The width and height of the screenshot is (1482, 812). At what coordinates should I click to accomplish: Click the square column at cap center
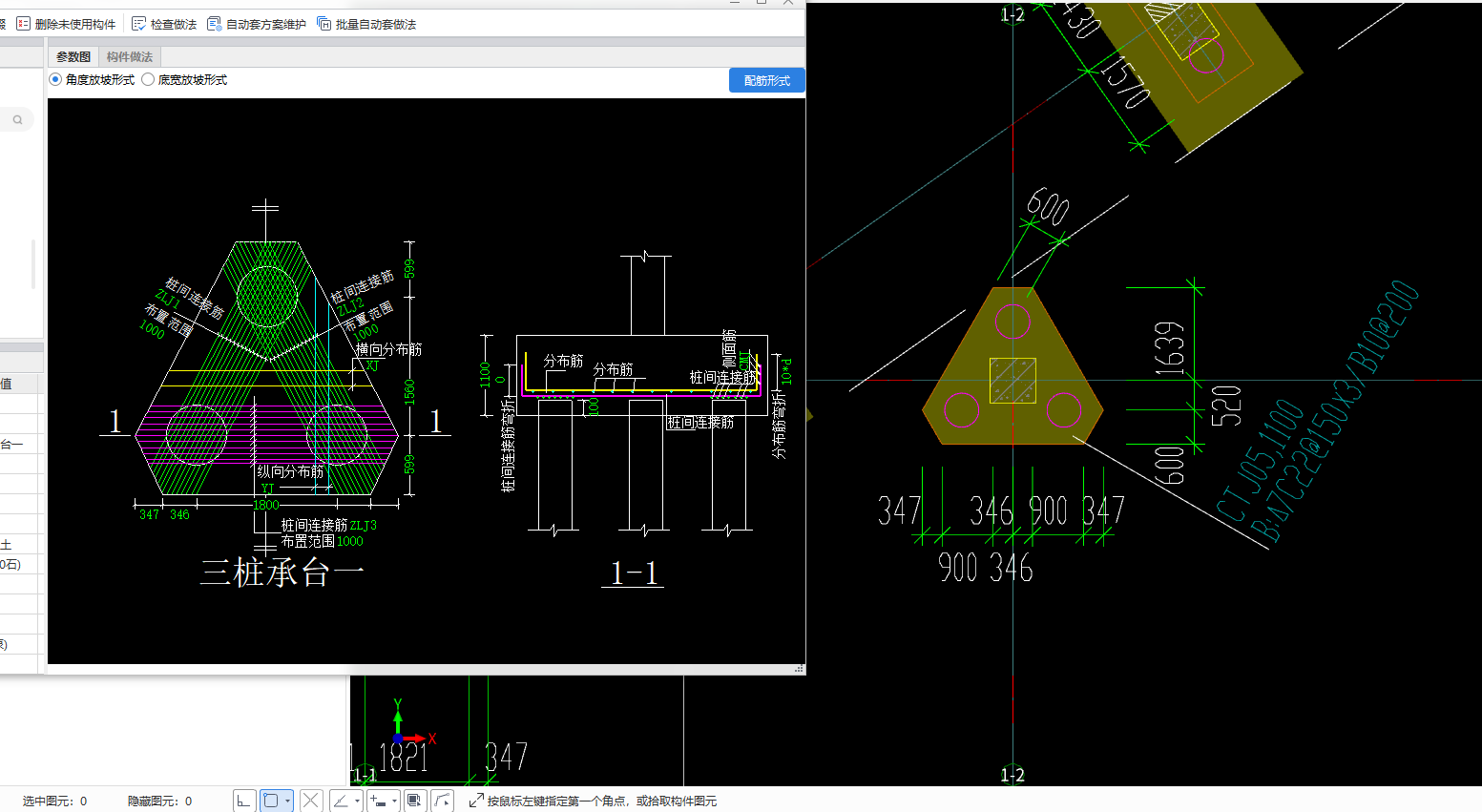pos(1012,381)
